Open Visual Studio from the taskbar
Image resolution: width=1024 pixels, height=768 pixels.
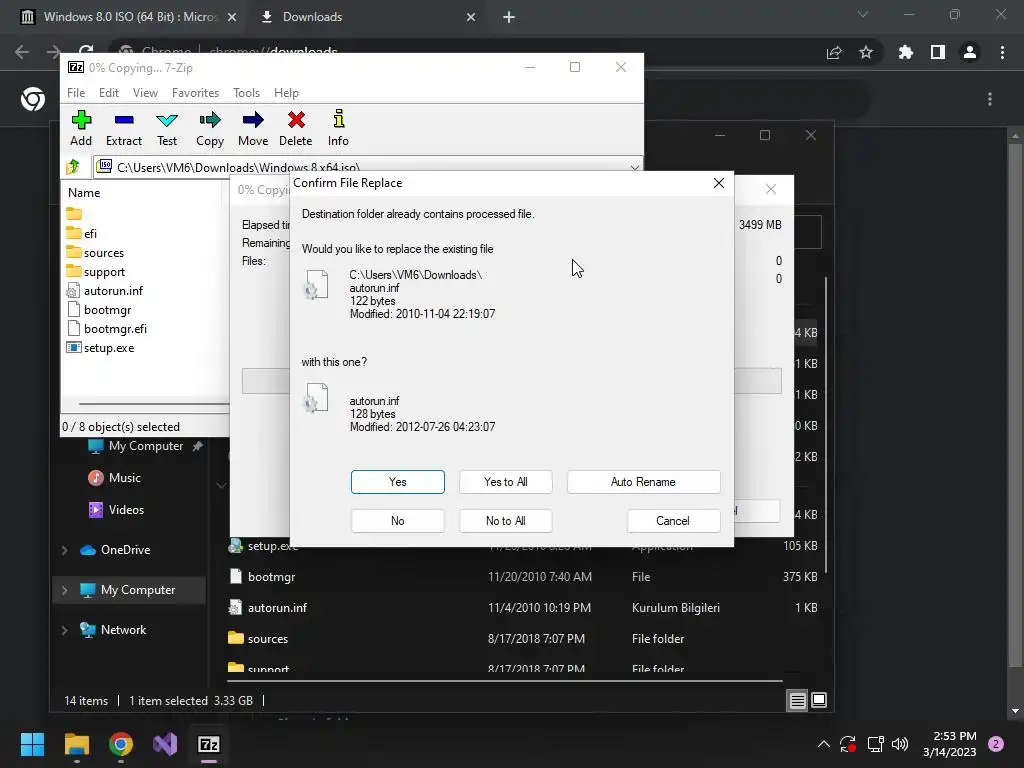(x=165, y=744)
